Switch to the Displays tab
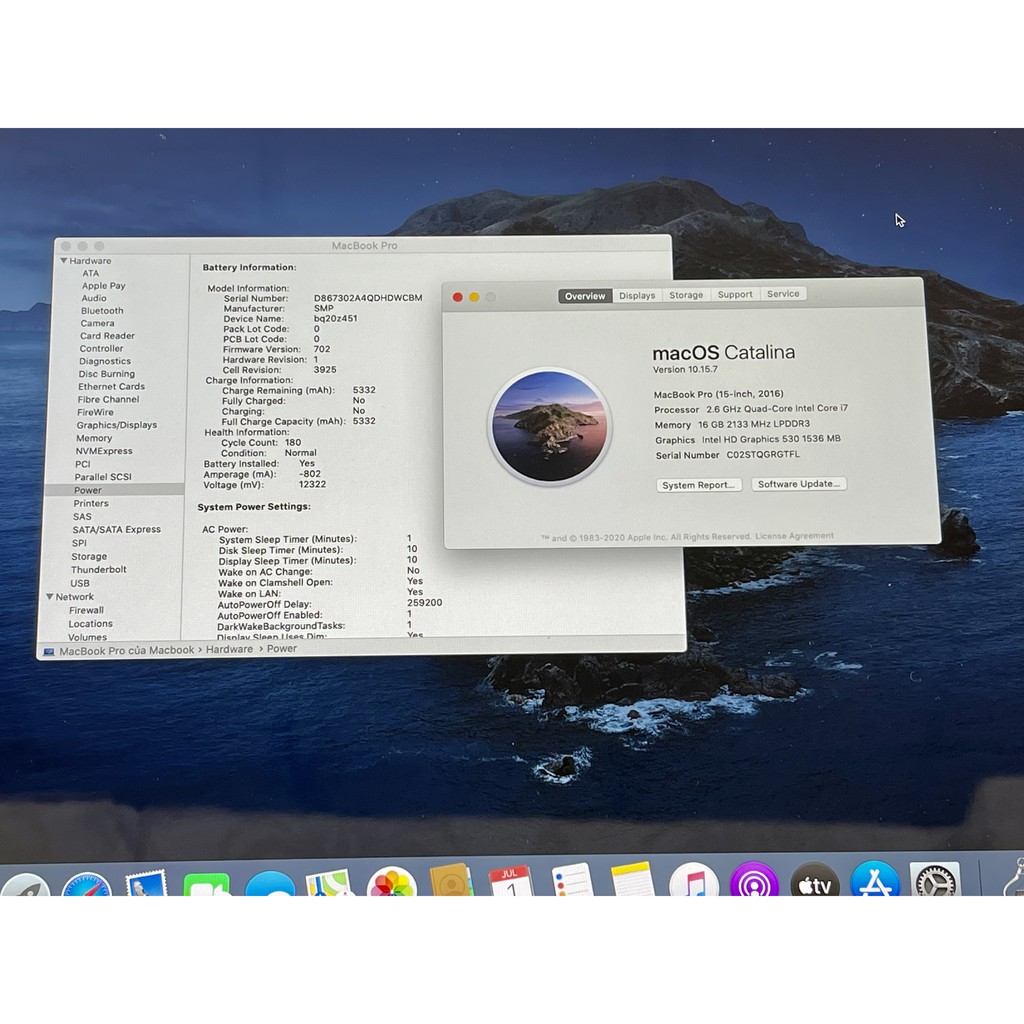This screenshot has width=1024, height=1024. 637,295
